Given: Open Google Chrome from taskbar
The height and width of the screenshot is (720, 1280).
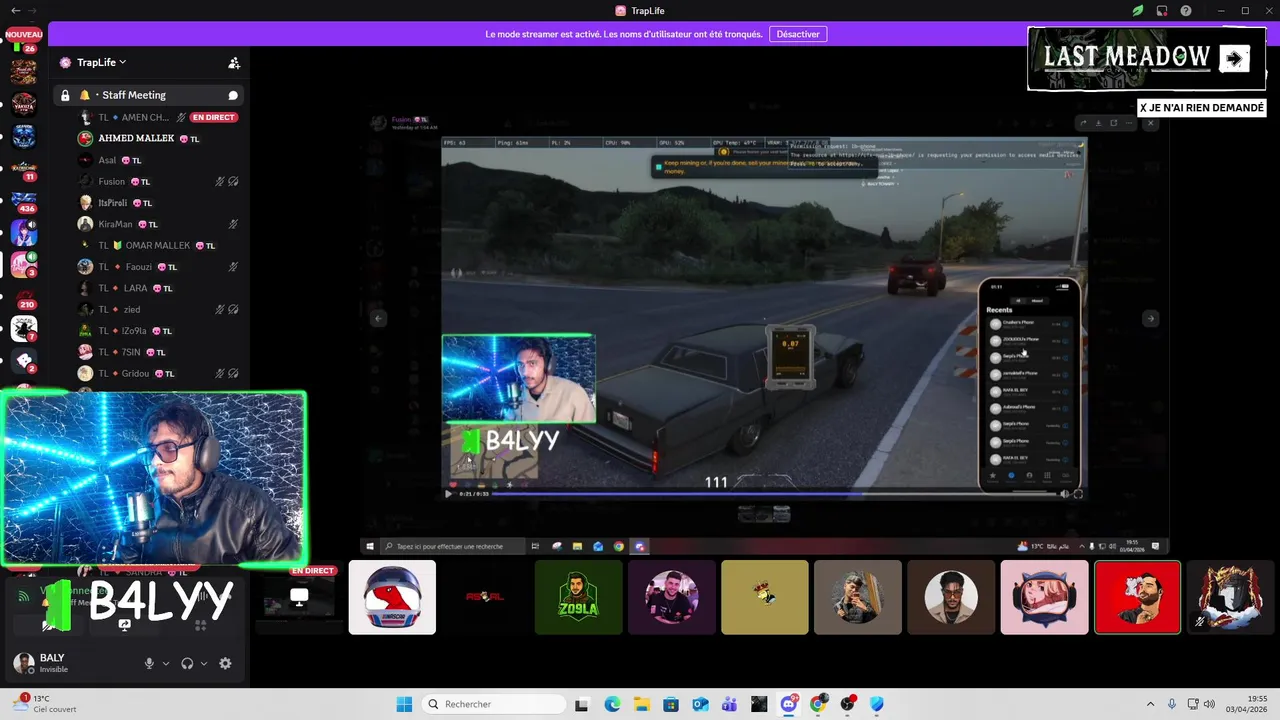Looking at the screenshot, I should pyautogui.click(x=818, y=704).
